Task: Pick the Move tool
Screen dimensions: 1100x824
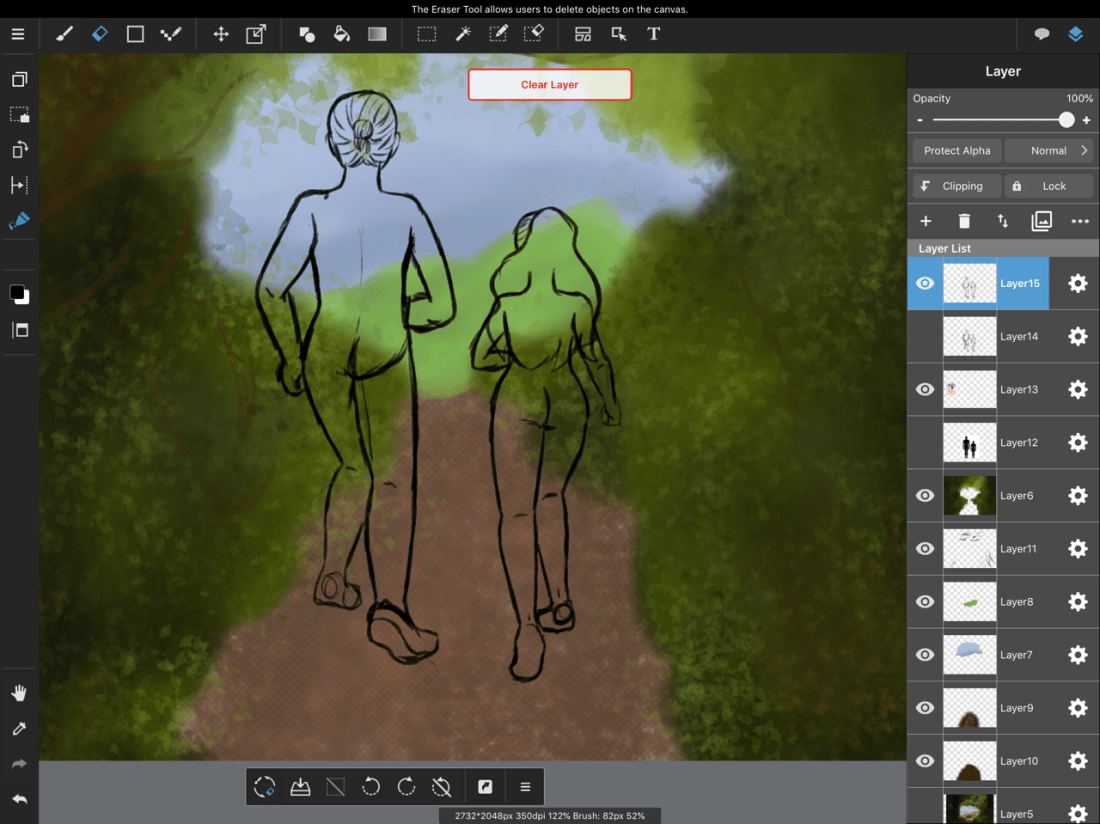Action: pyautogui.click(x=221, y=34)
